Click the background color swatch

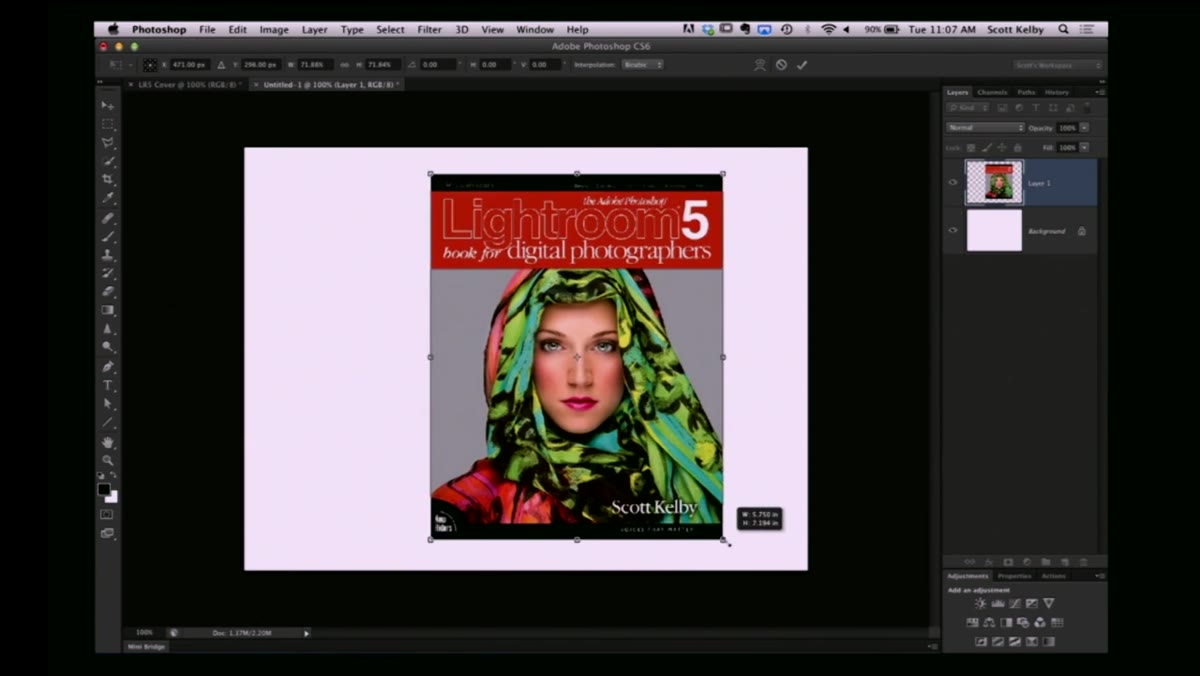tap(113, 497)
